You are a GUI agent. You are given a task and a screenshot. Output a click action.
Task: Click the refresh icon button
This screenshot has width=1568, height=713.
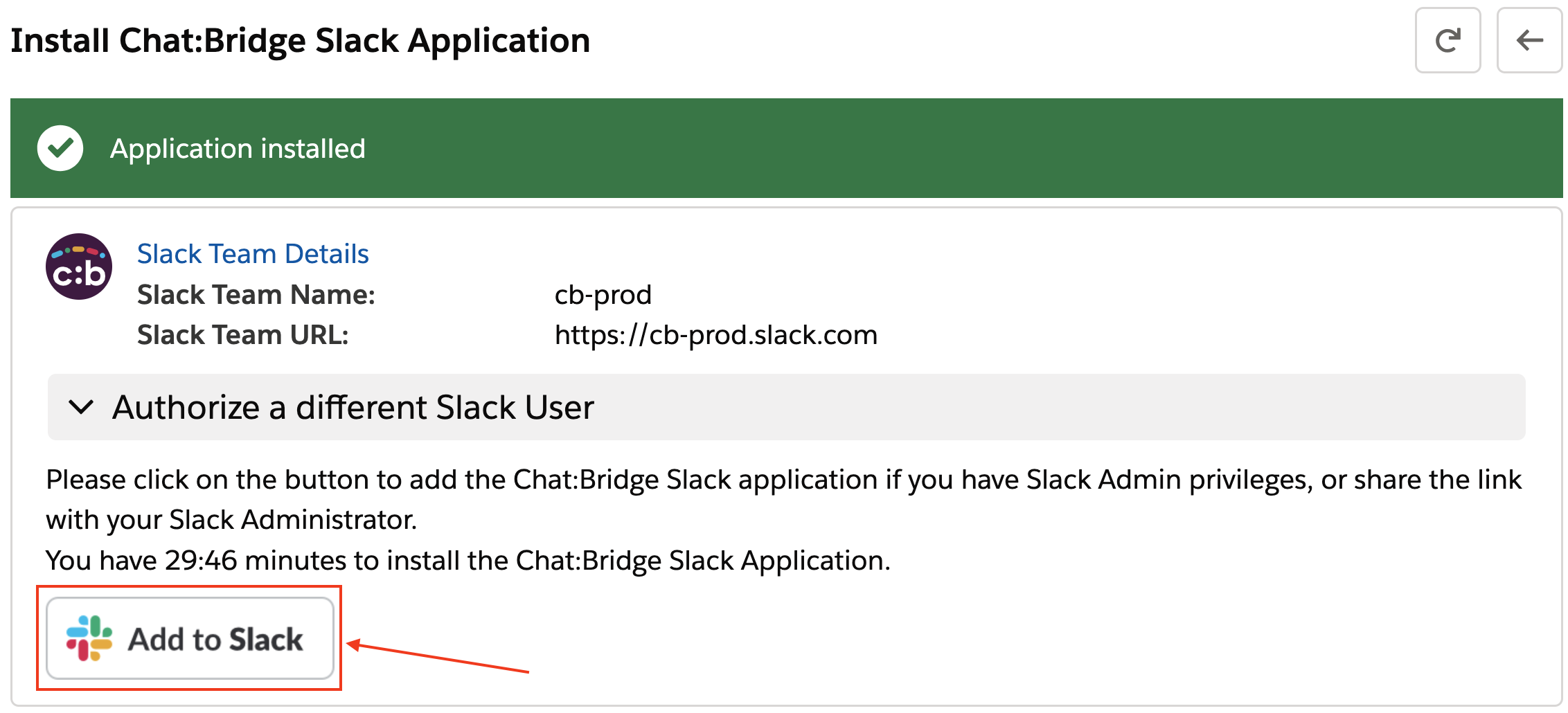[x=1447, y=41]
